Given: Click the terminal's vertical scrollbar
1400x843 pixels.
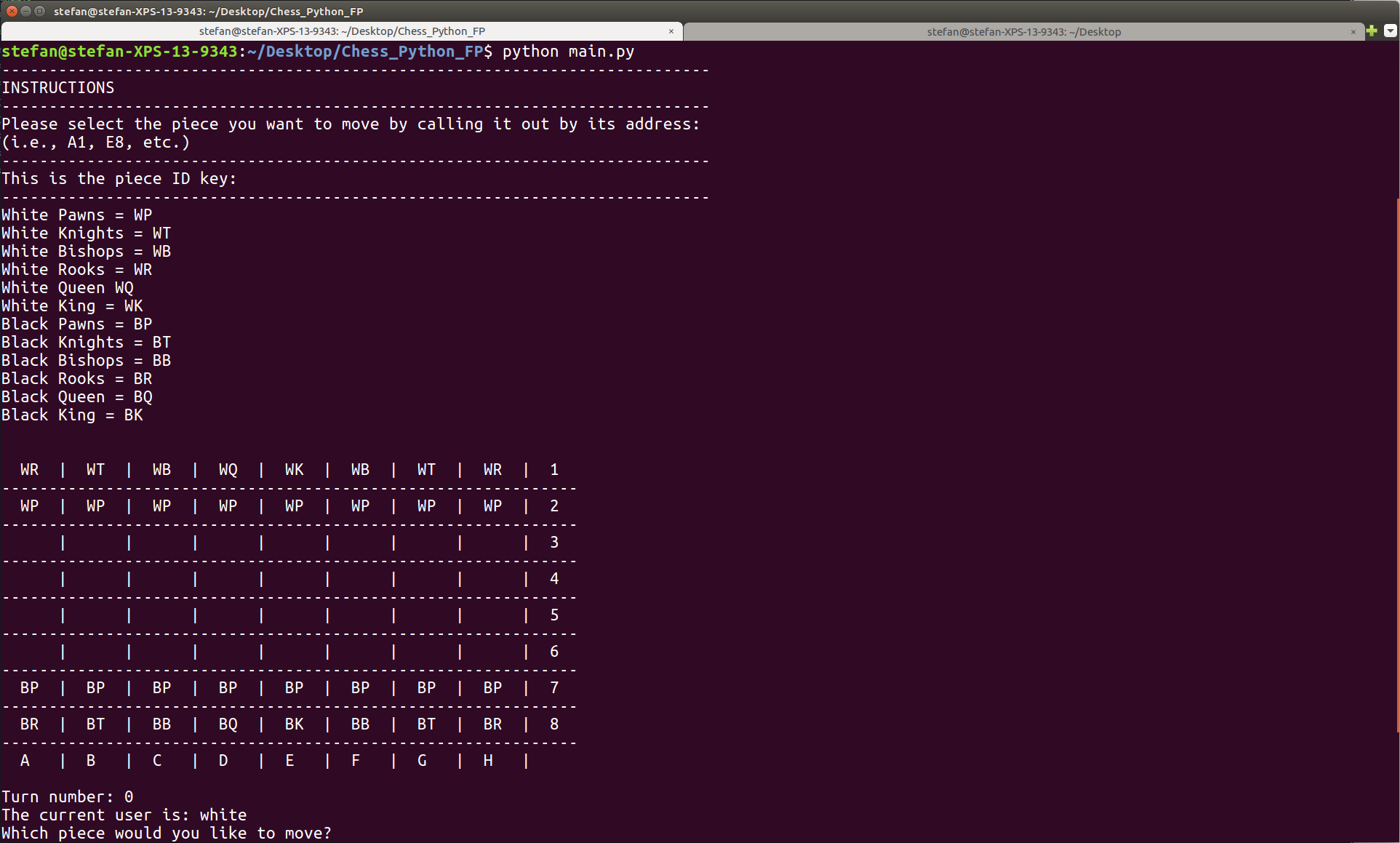Looking at the screenshot, I should tap(1397, 466).
